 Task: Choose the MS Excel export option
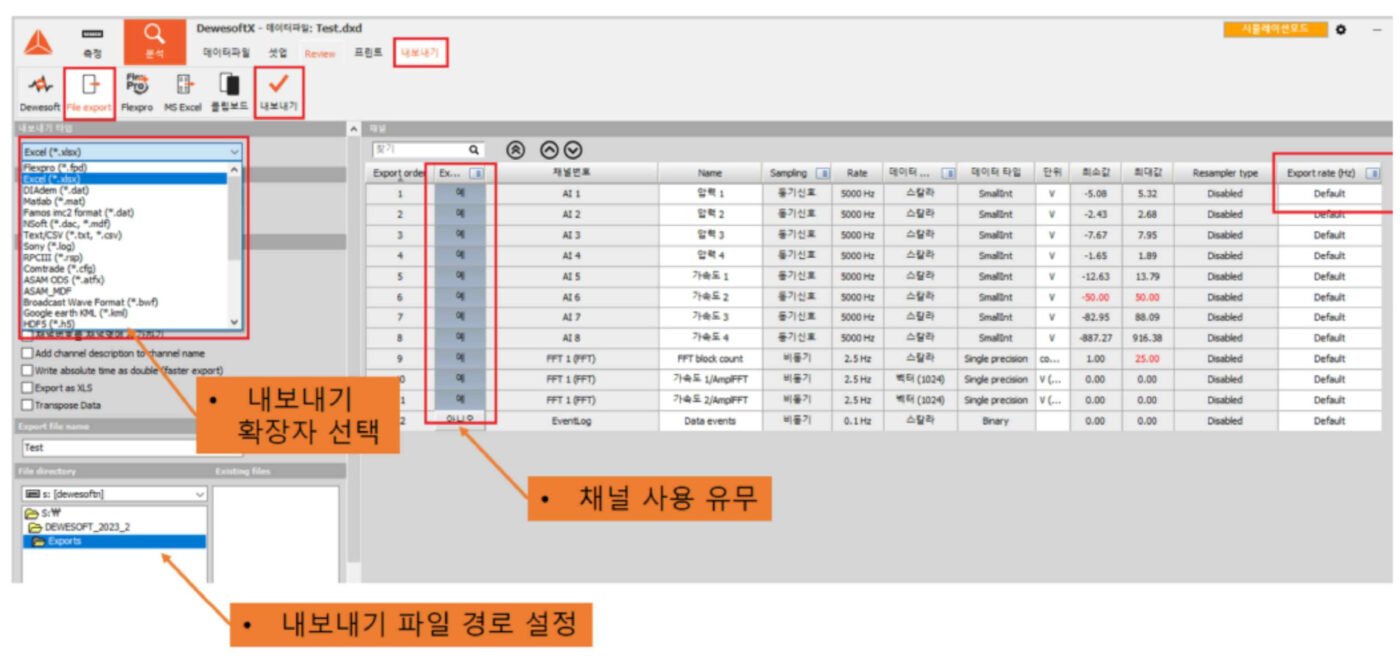[183, 93]
